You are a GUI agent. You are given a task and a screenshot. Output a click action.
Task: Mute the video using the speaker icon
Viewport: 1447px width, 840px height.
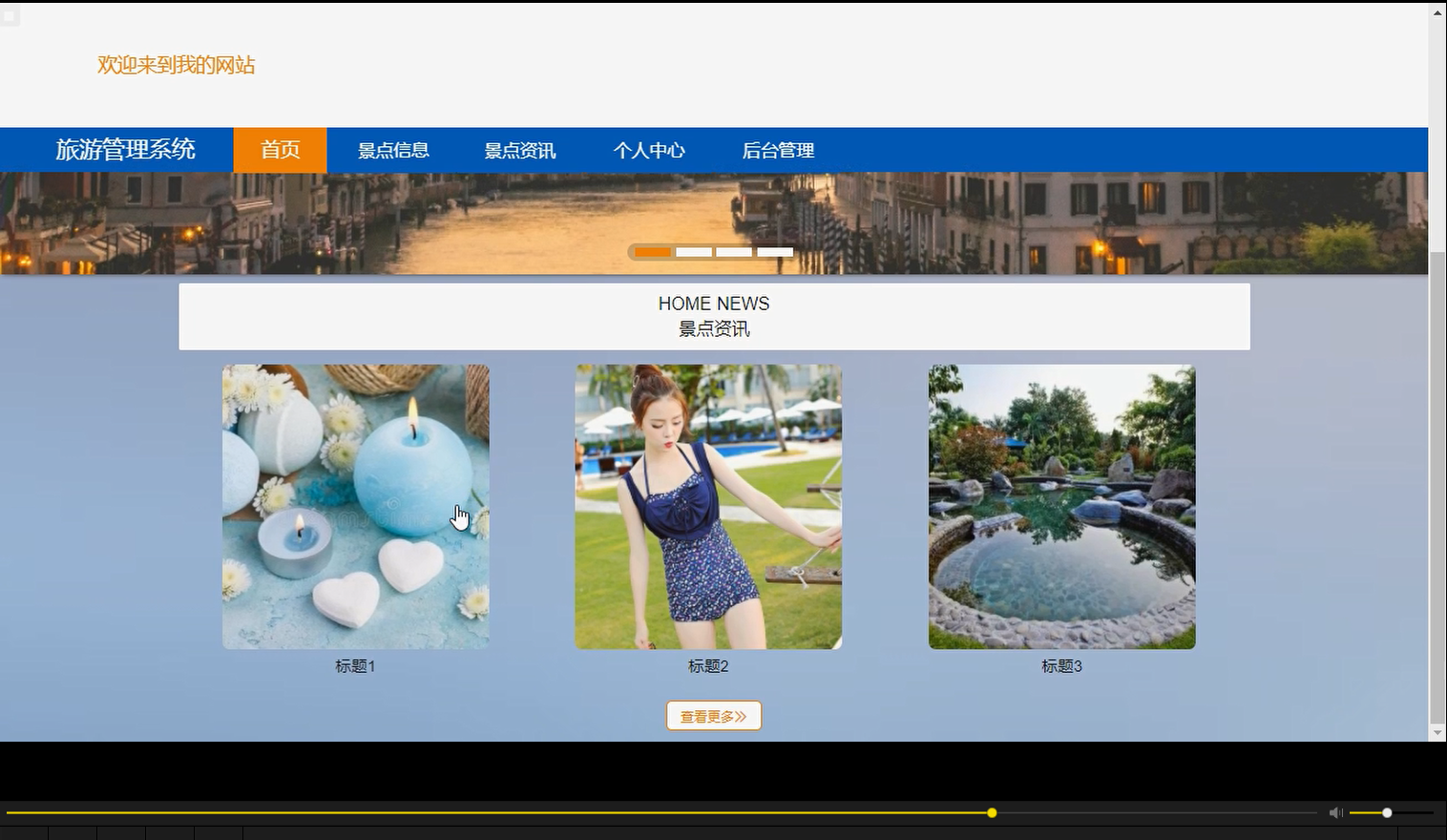pyautogui.click(x=1335, y=812)
